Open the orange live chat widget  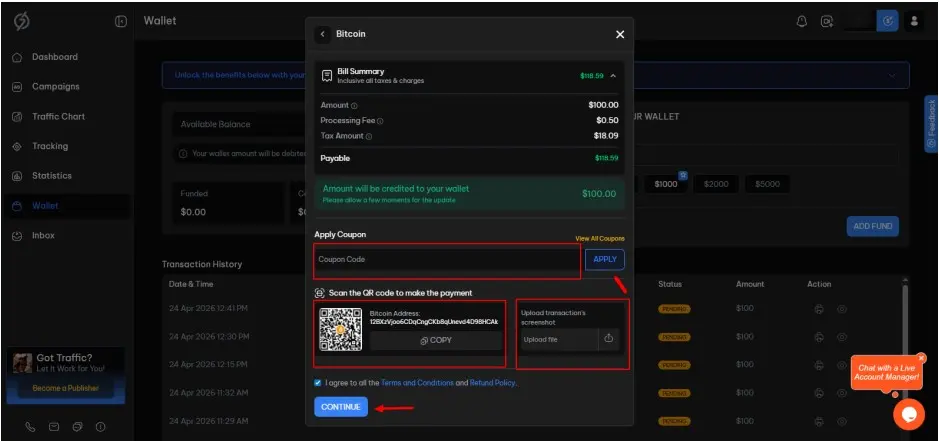[x=908, y=414]
